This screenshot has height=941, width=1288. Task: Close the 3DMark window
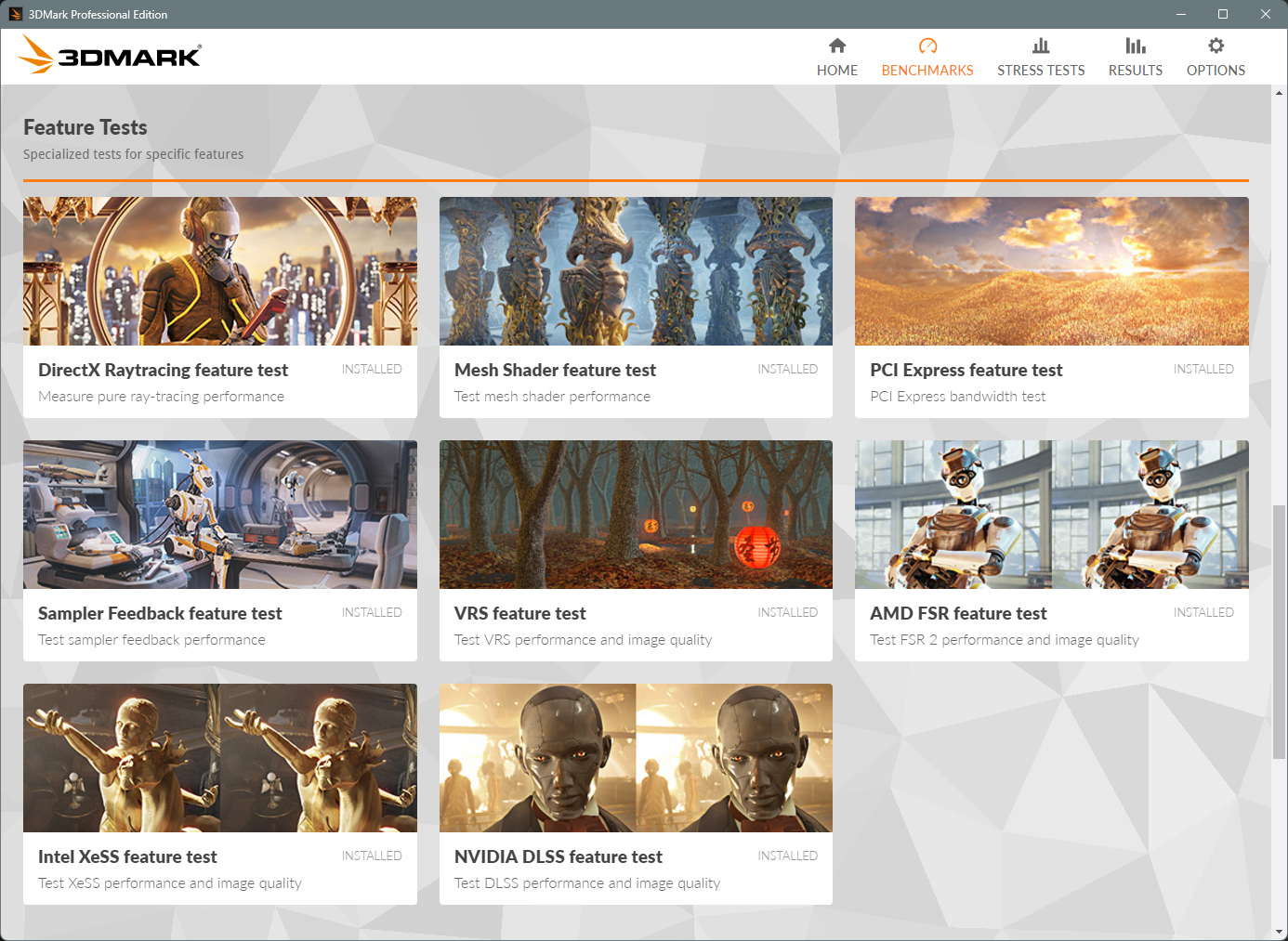pos(1266,14)
